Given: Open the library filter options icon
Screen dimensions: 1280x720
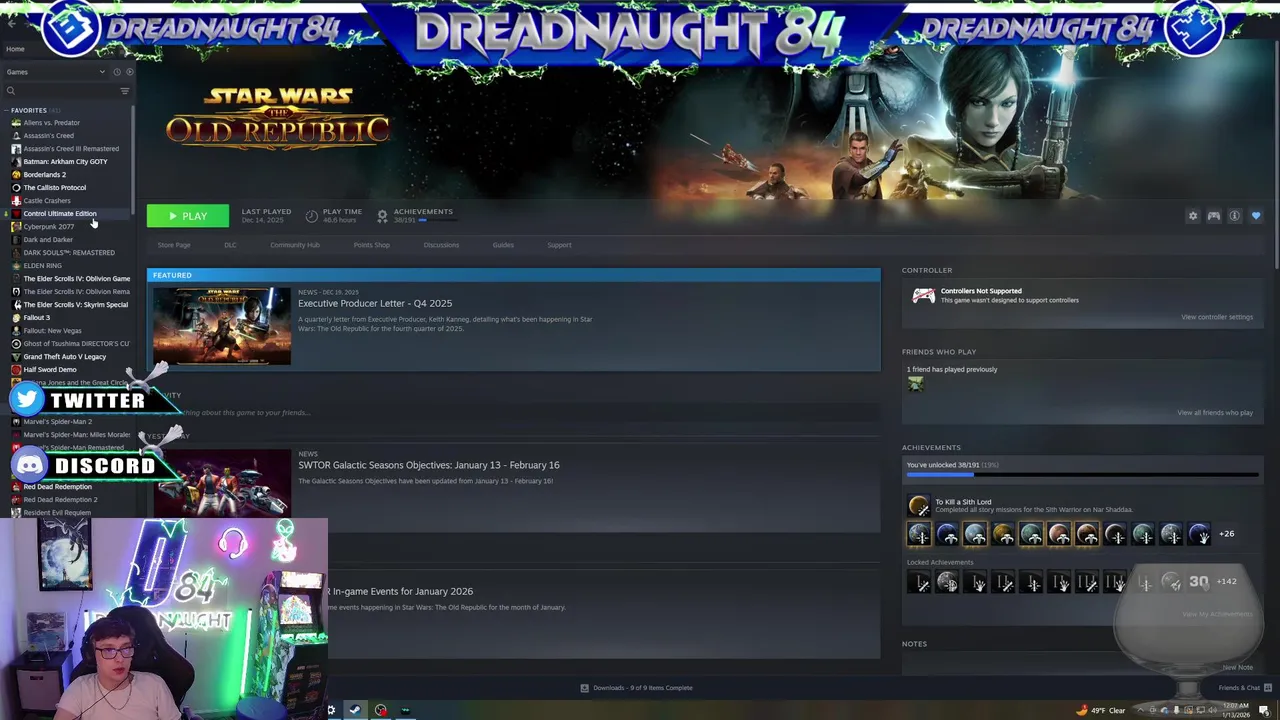Looking at the screenshot, I should pyautogui.click(x=125, y=91).
